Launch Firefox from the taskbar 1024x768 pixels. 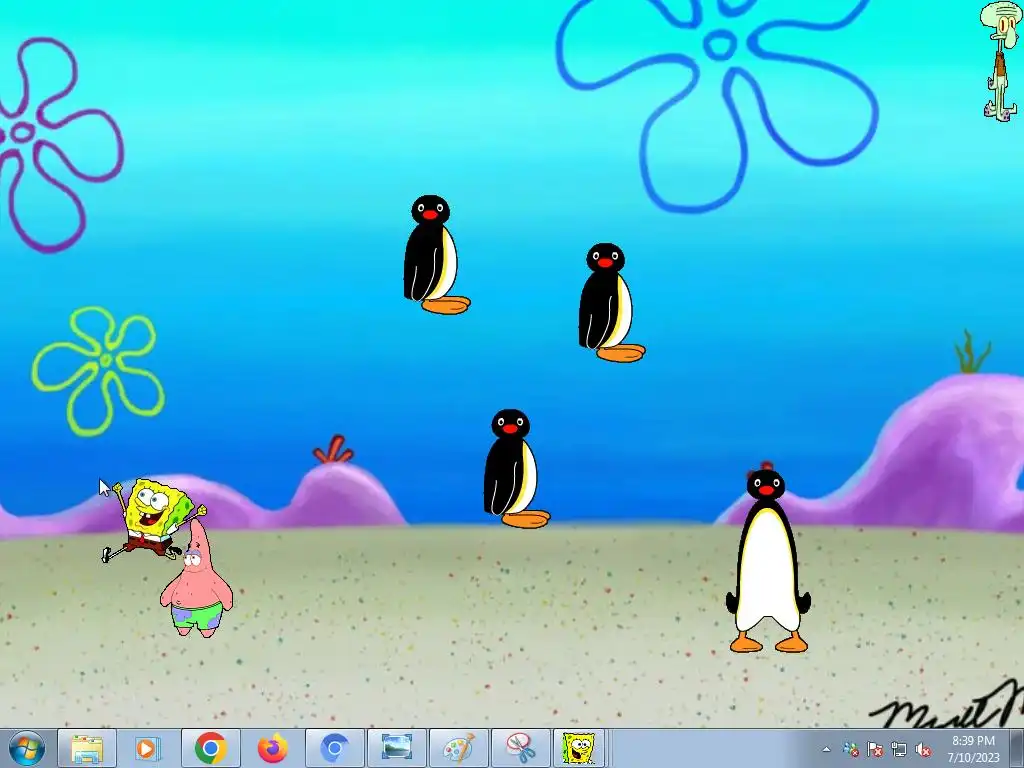(x=272, y=748)
